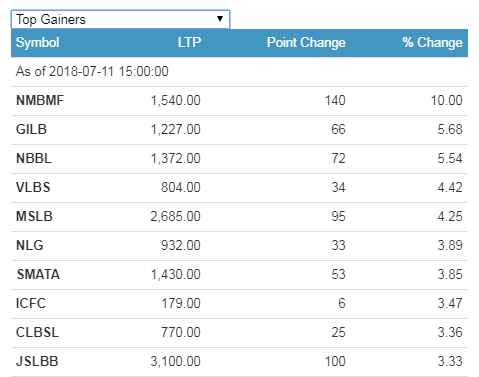The image size is (479, 377).
Task: Click the LTP column header
Action: 189,43
